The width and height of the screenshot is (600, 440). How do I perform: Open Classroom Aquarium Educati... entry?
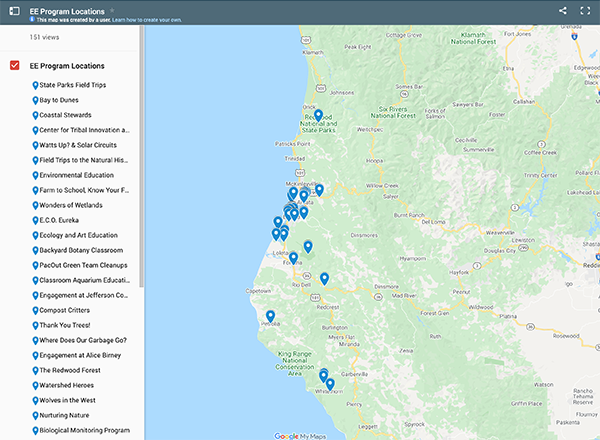tap(85, 280)
